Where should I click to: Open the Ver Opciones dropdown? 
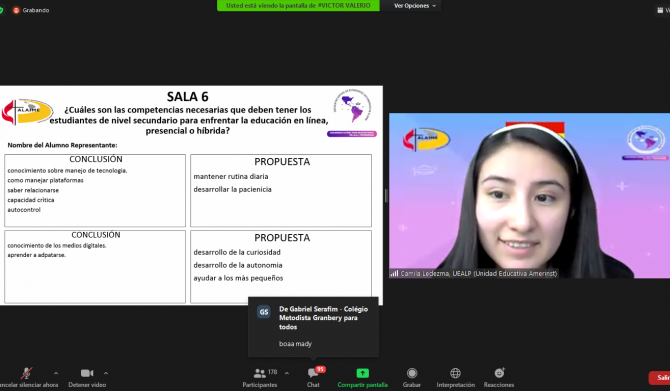[x=414, y=6]
